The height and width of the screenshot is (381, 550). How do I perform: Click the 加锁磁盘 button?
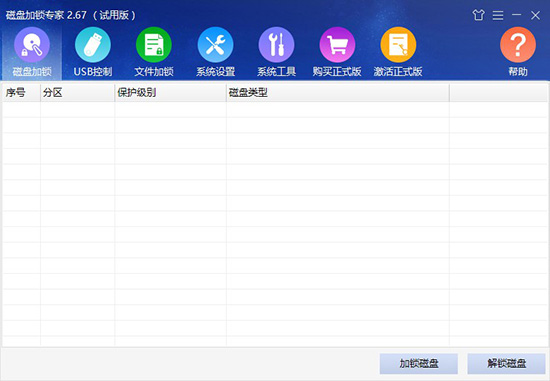(x=418, y=363)
